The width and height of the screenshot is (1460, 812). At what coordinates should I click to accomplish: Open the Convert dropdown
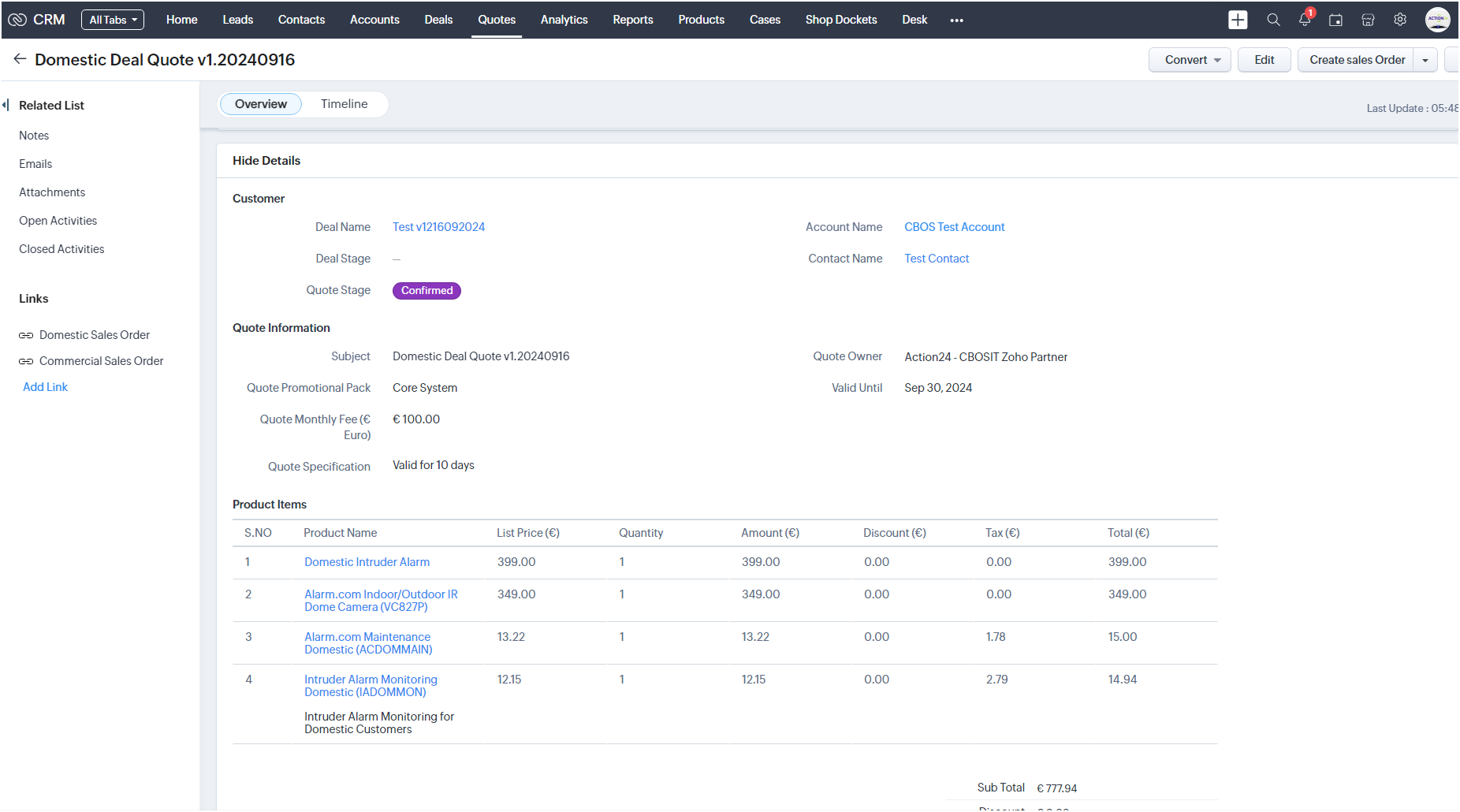click(1189, 60)
